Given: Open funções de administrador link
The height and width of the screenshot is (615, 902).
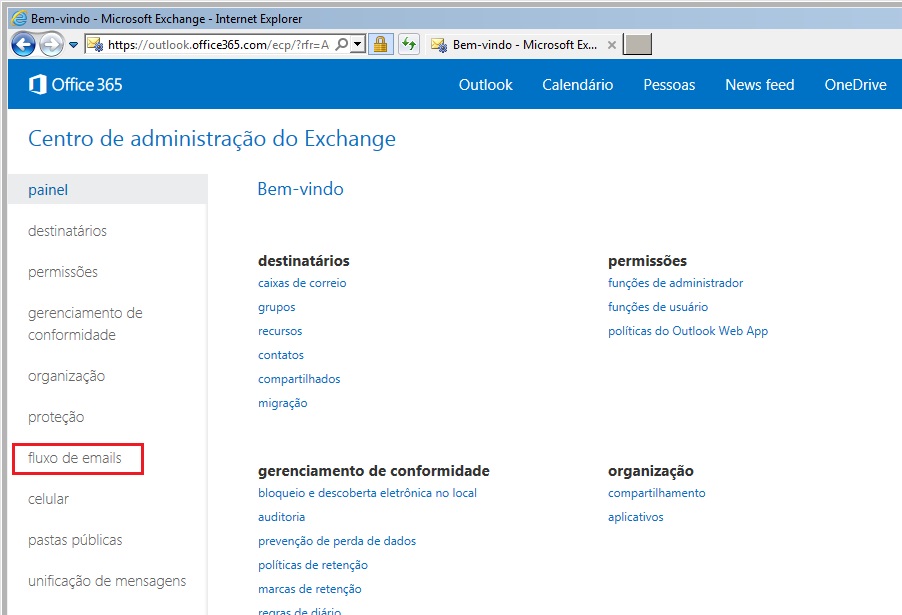Looking at the screenshot, I should coord(675,283).
